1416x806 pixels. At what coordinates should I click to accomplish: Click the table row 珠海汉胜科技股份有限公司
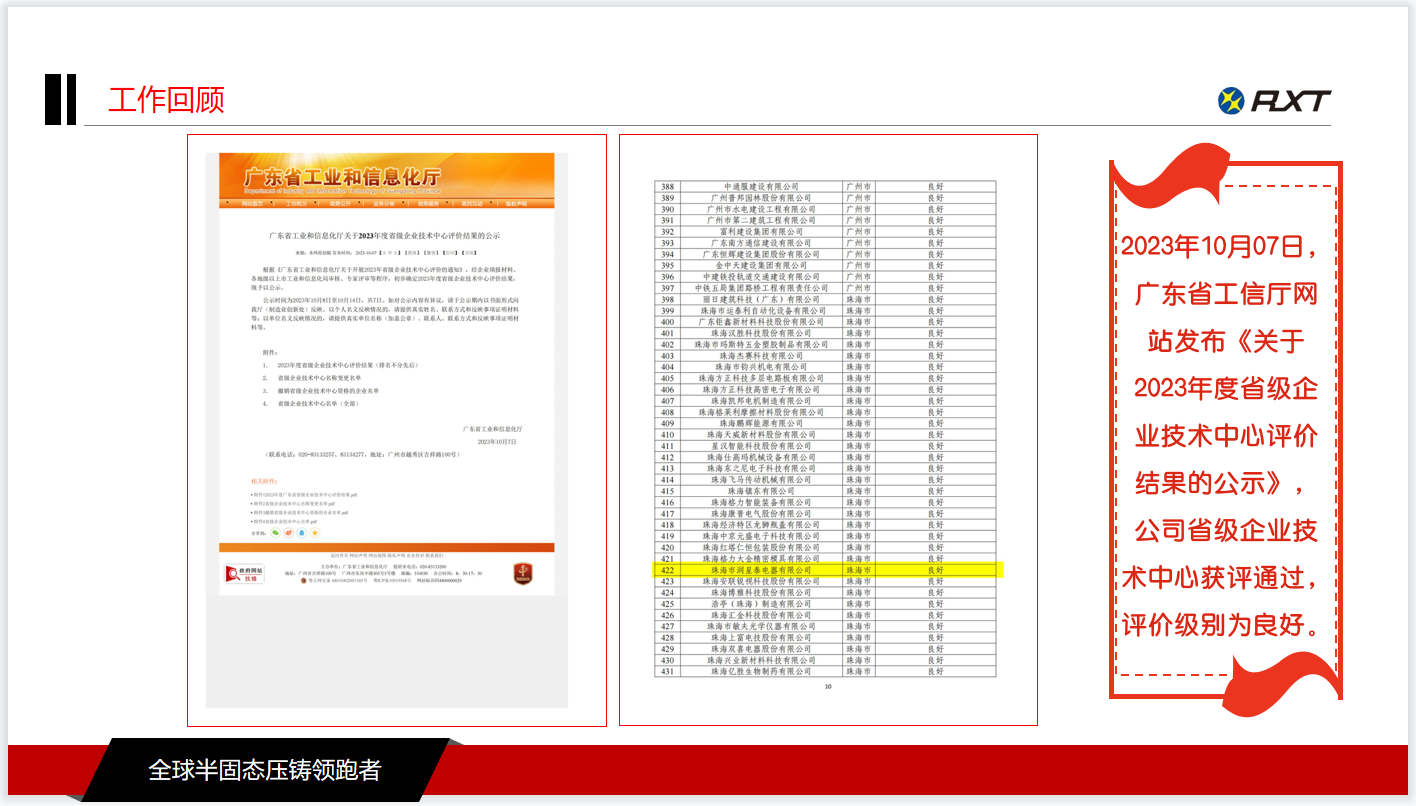(x=825, y=333)
